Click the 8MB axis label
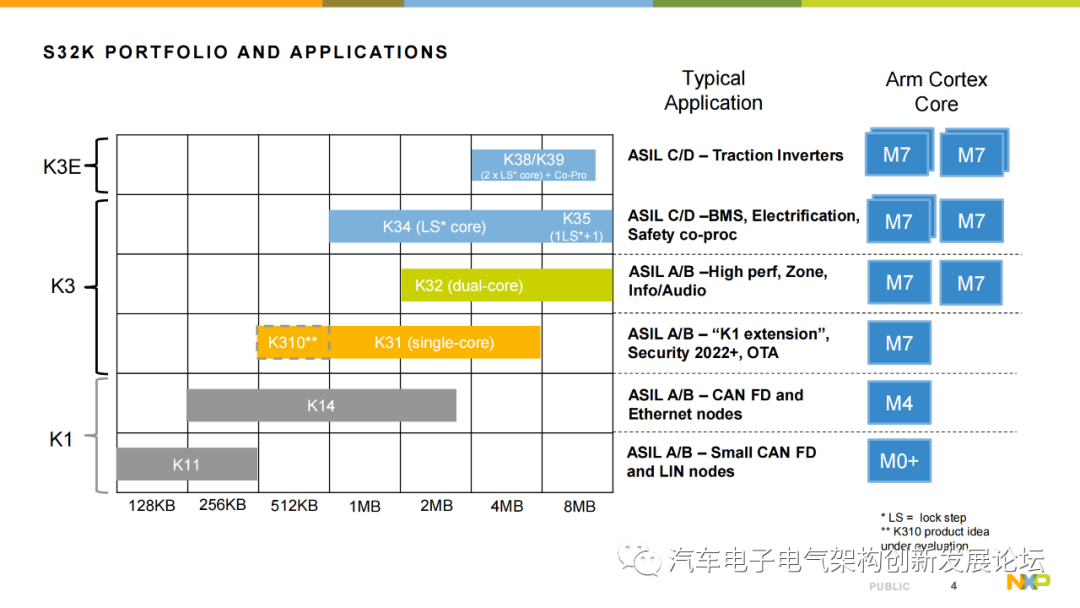The width and height of the screenshot is (1080, 608). pyautogui.click(x=579, y=507)
